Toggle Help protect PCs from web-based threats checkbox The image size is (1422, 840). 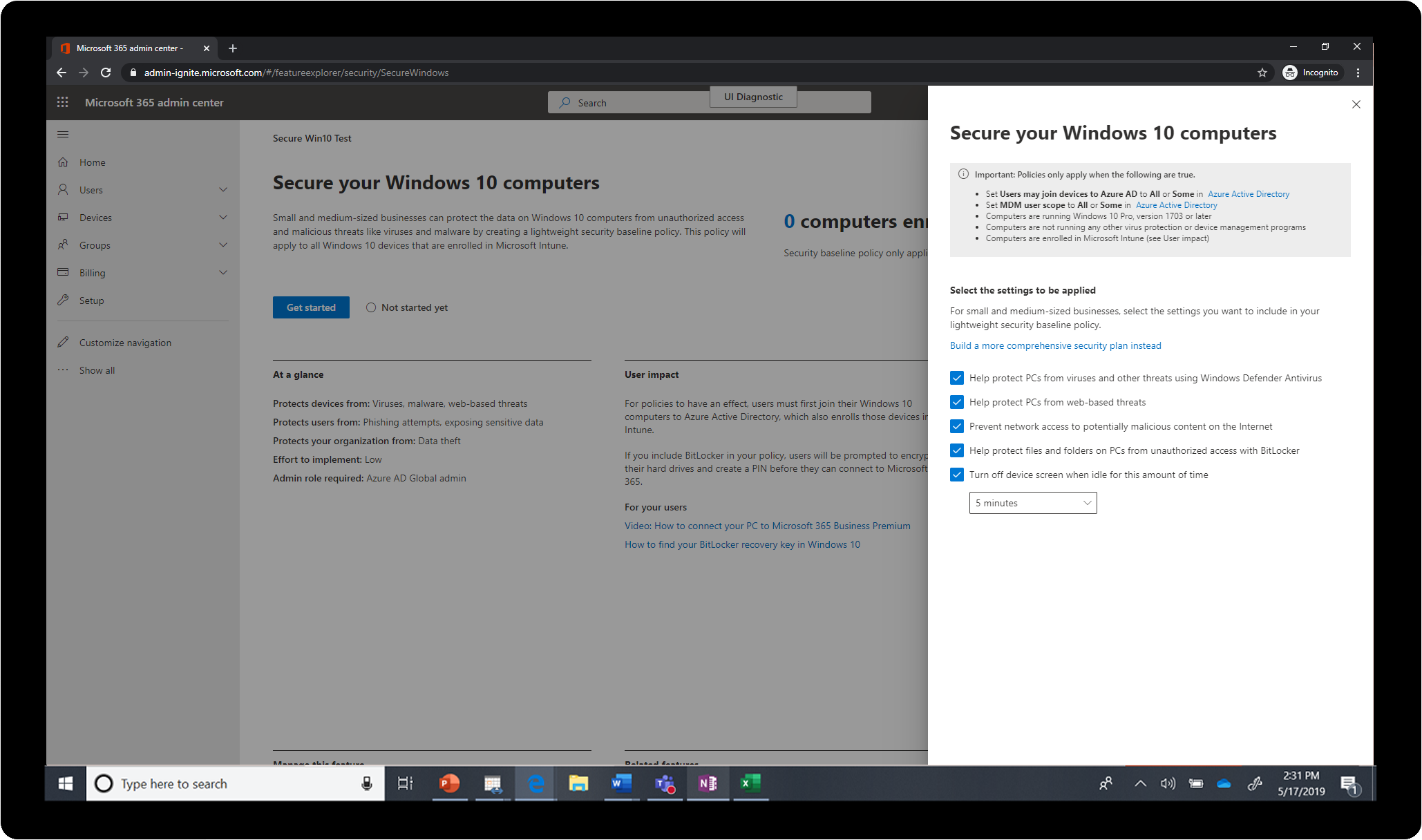click(x=957, y=402)
